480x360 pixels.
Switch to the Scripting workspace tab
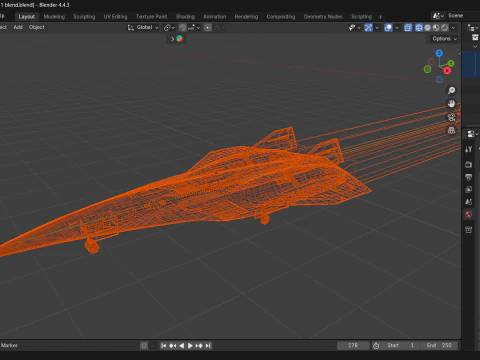[361, 17]
